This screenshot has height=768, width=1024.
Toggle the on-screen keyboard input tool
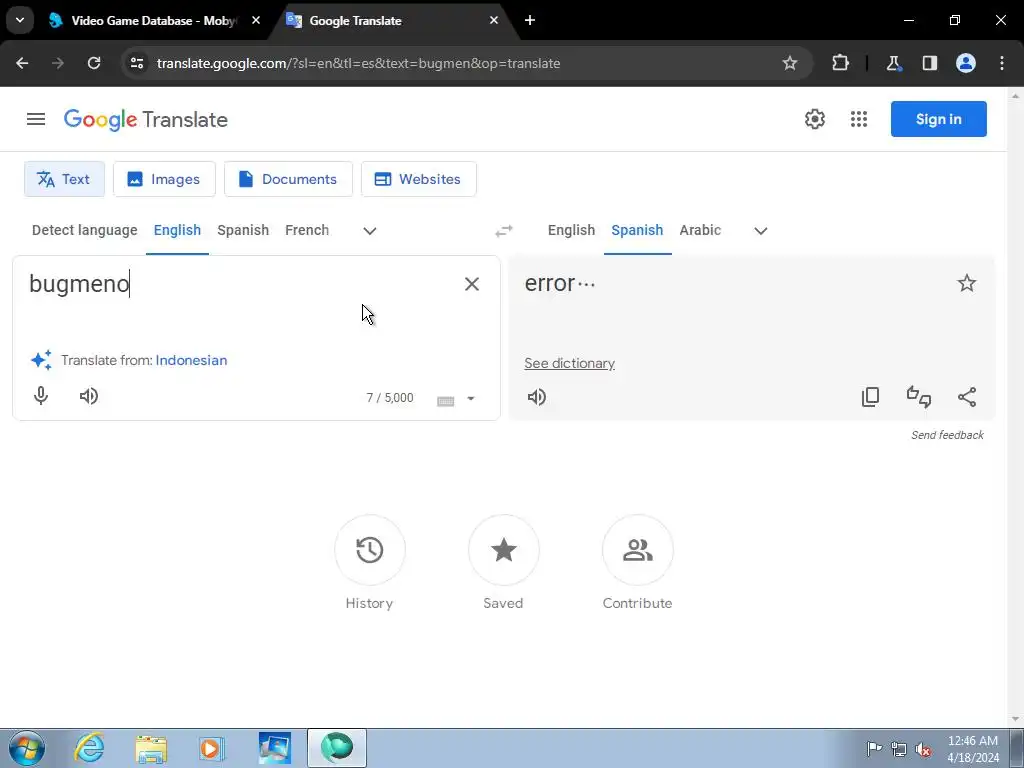coord(445,400)
